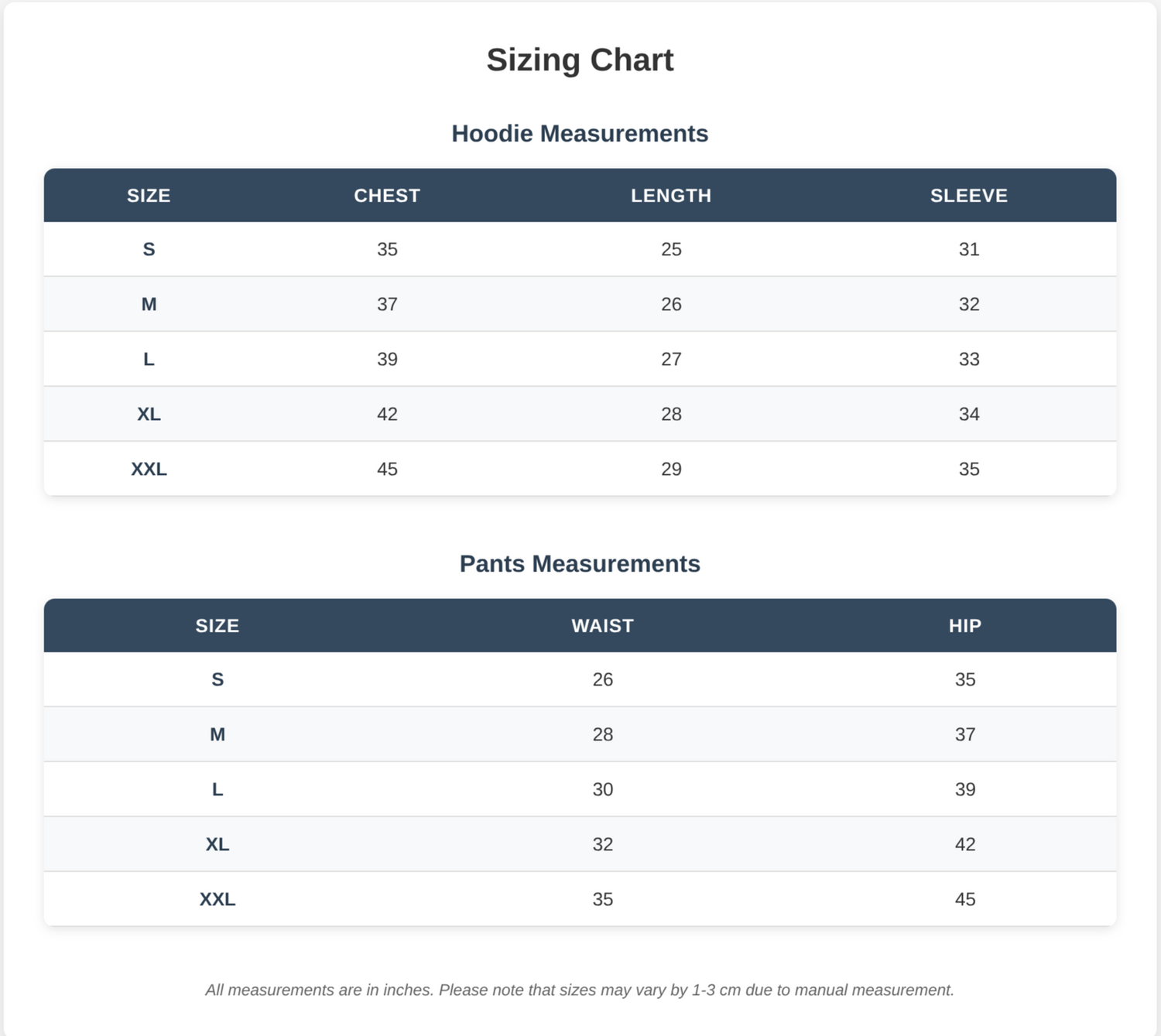Click the SLEEVE column header
The height and width of the screenshot is (1036, 1161).
coord(969,196)
